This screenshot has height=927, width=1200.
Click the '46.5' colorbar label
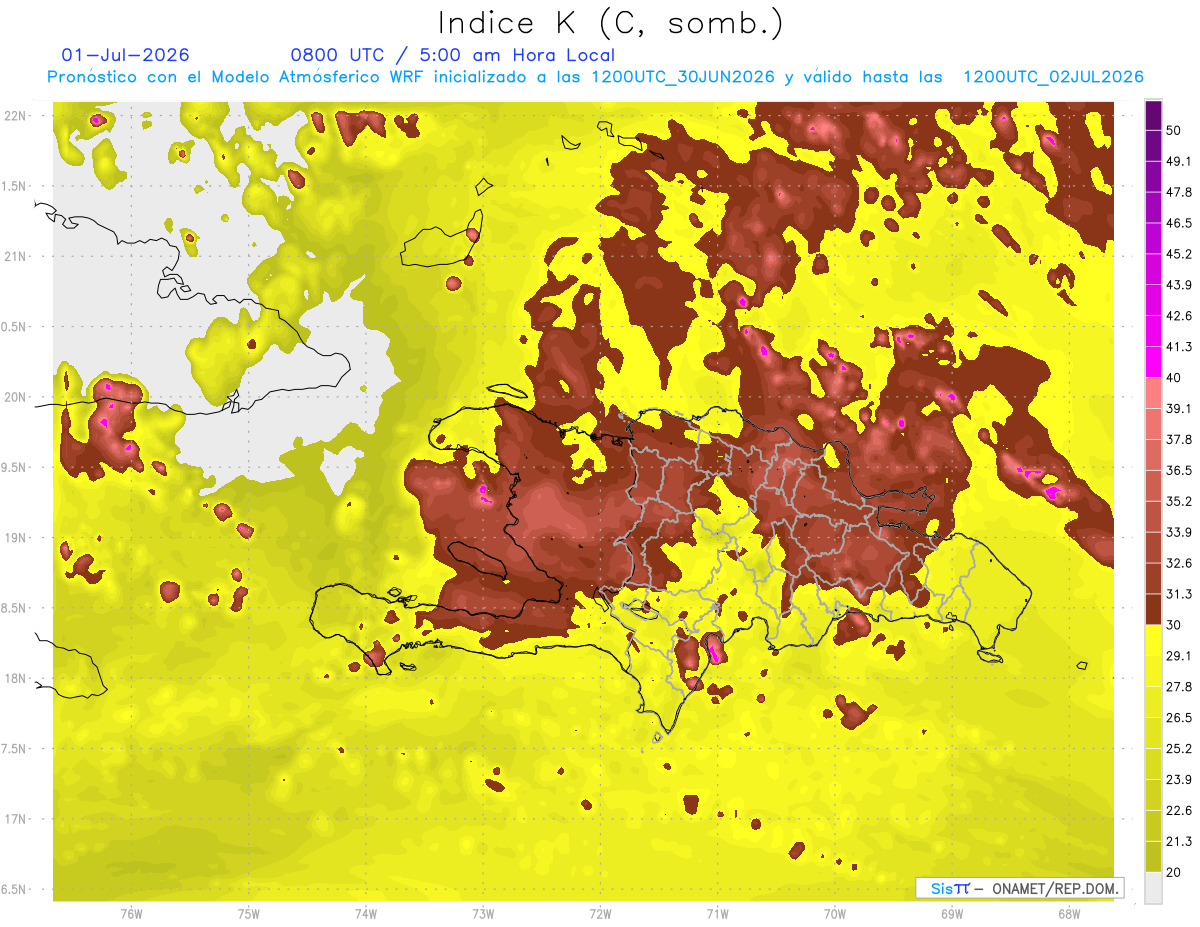tap(1179, 223)
